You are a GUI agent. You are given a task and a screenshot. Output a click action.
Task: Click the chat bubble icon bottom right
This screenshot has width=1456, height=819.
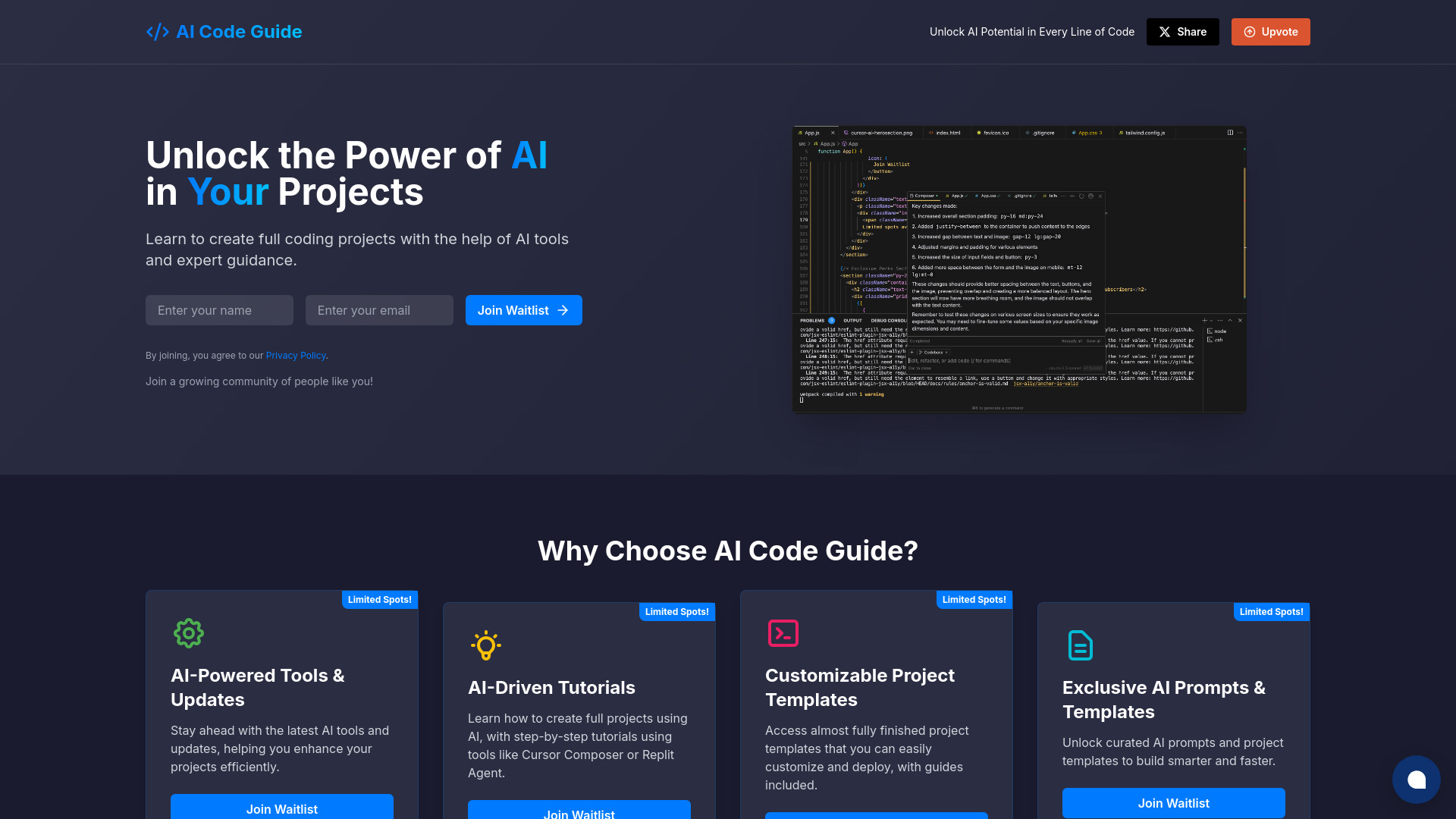1417,780
